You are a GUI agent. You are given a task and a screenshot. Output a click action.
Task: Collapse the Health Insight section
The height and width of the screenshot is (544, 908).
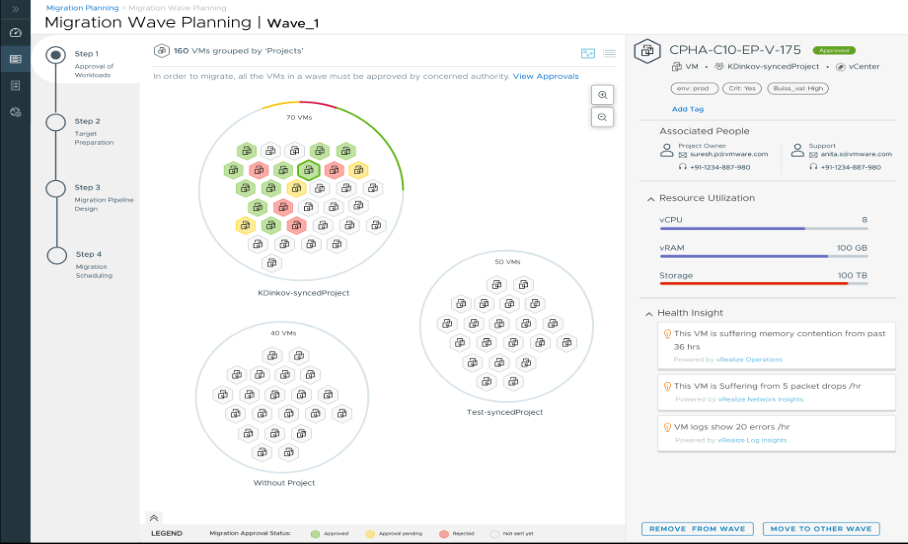coord(651,313)
